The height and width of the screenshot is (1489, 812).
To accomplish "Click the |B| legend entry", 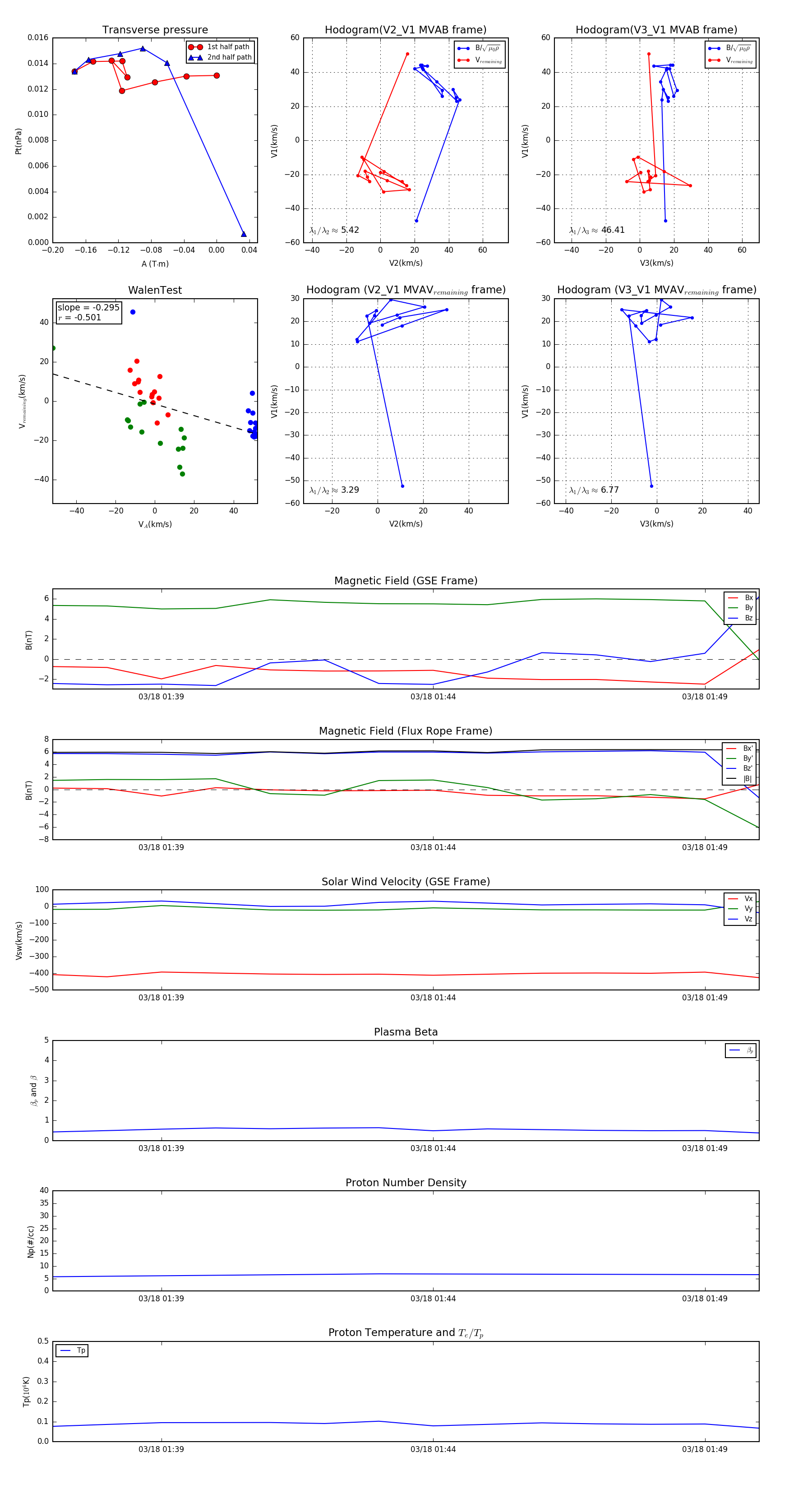I will click(x=739, y=779).
